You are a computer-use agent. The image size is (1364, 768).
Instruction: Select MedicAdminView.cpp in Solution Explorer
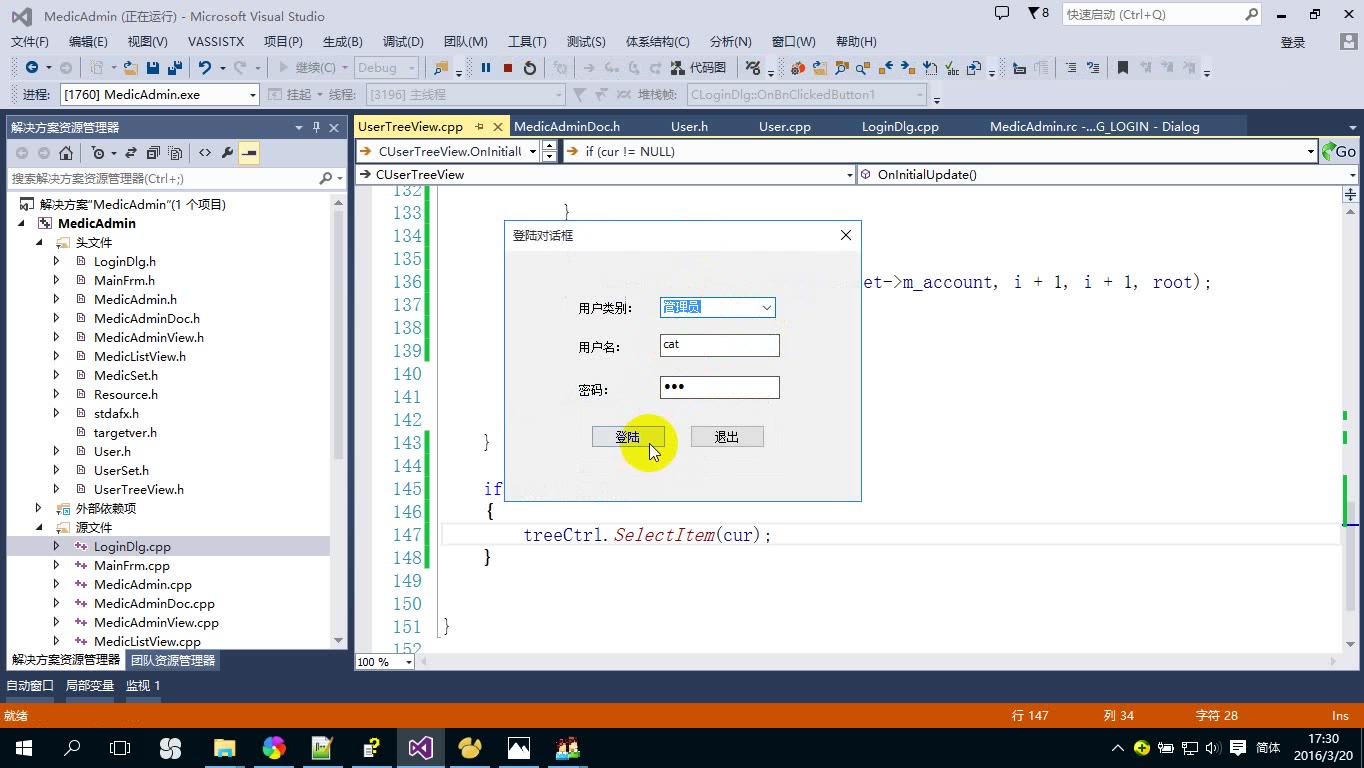(x=156, y=622)
